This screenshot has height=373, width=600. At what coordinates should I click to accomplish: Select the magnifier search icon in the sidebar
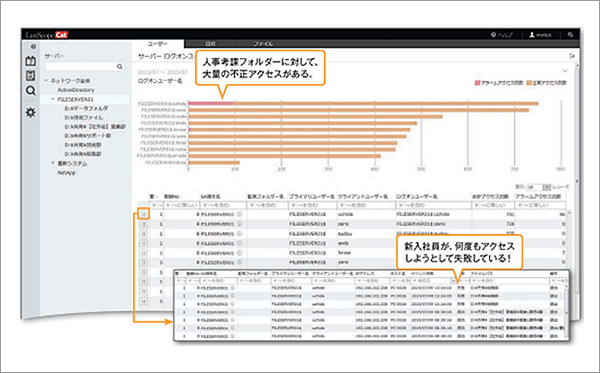[31, 91]
